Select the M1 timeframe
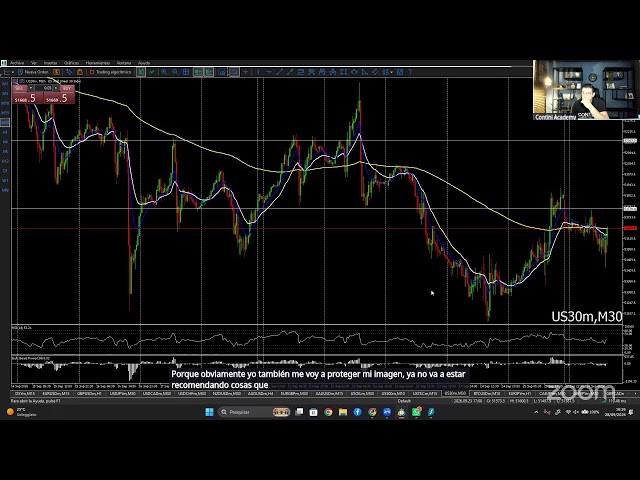The image size is (640, 480). tap(5, 84)
